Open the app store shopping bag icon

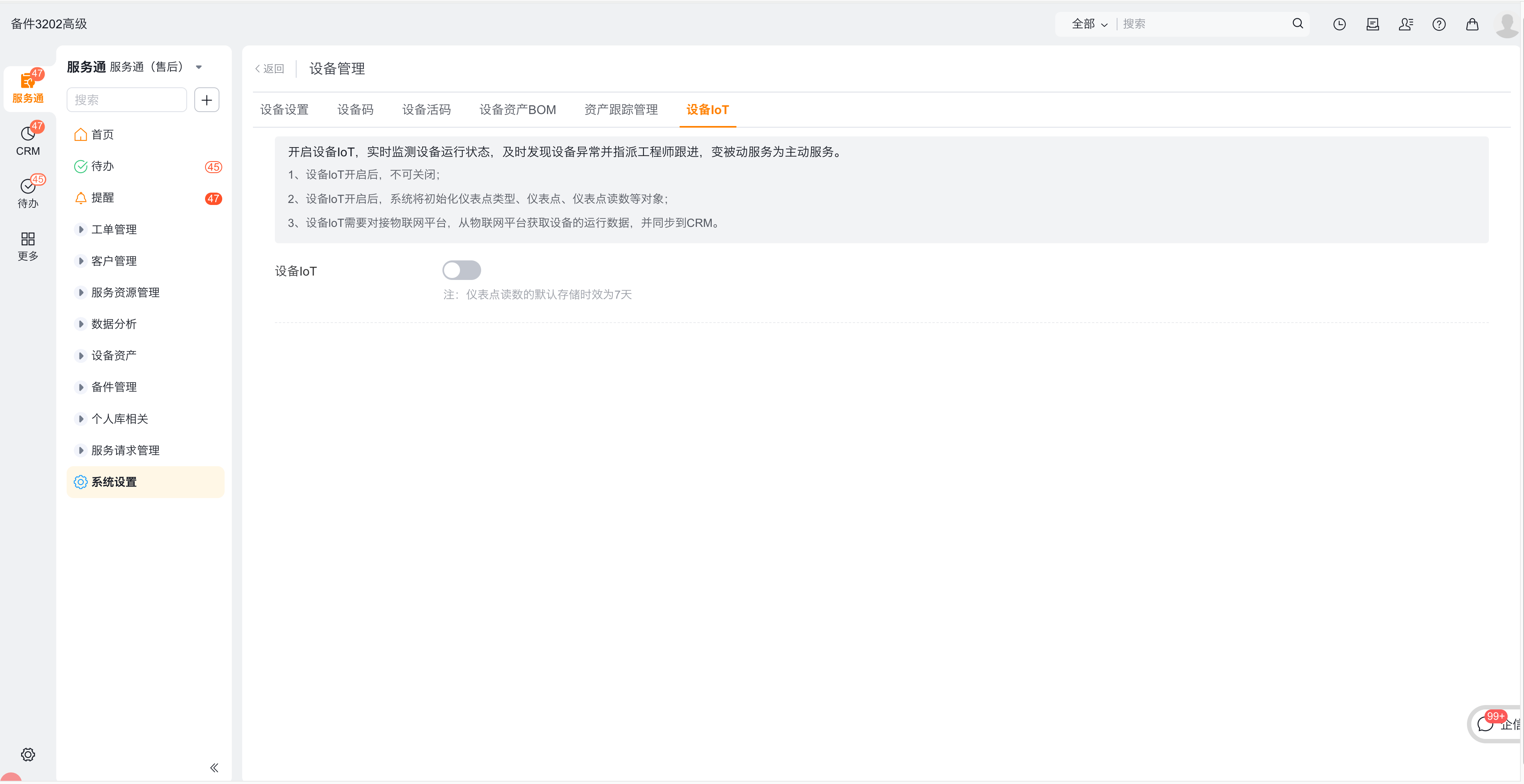[1472, 24]
